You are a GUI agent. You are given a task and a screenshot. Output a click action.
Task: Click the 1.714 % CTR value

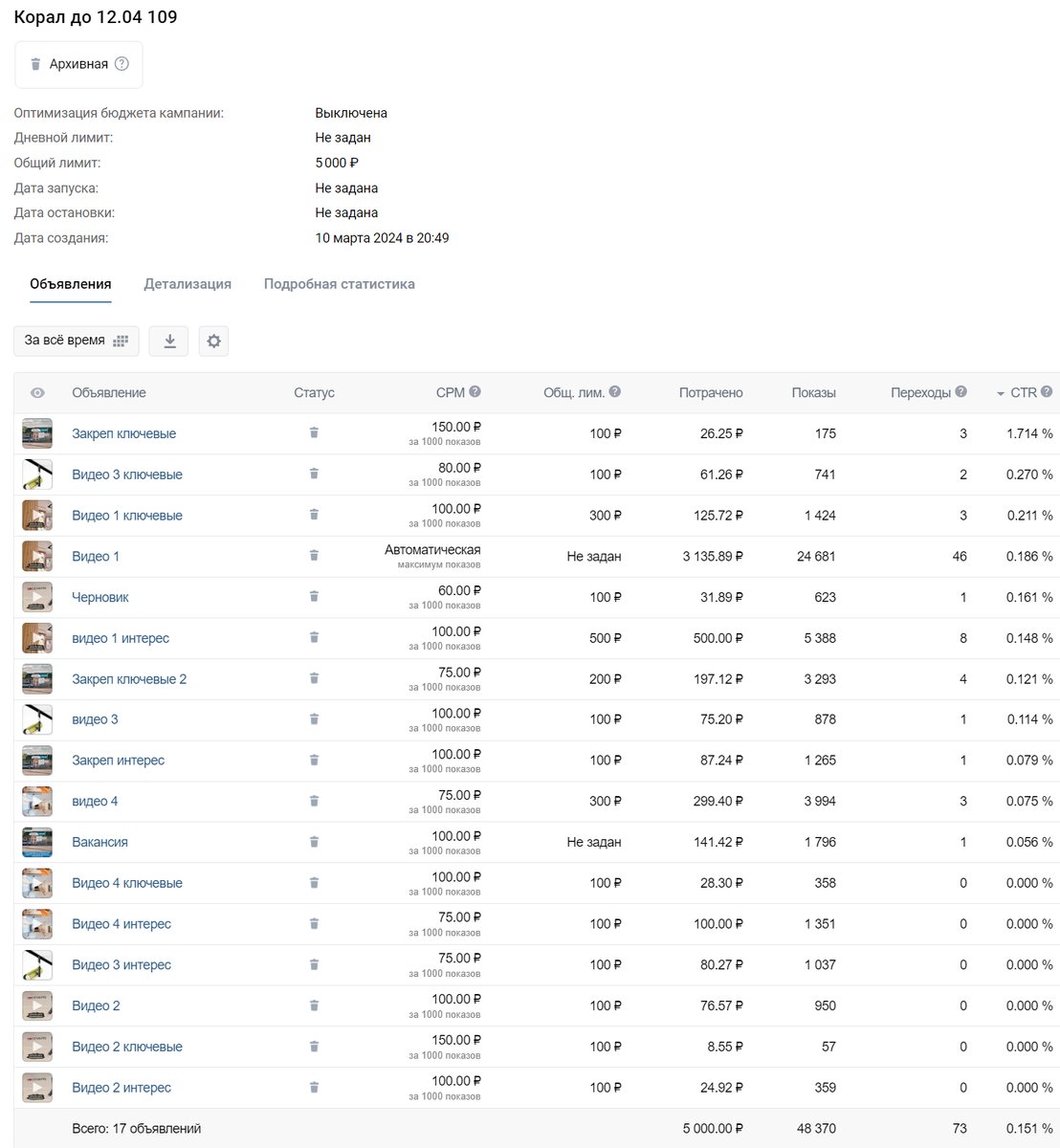pyautogui.click(x=1029, y=433)
